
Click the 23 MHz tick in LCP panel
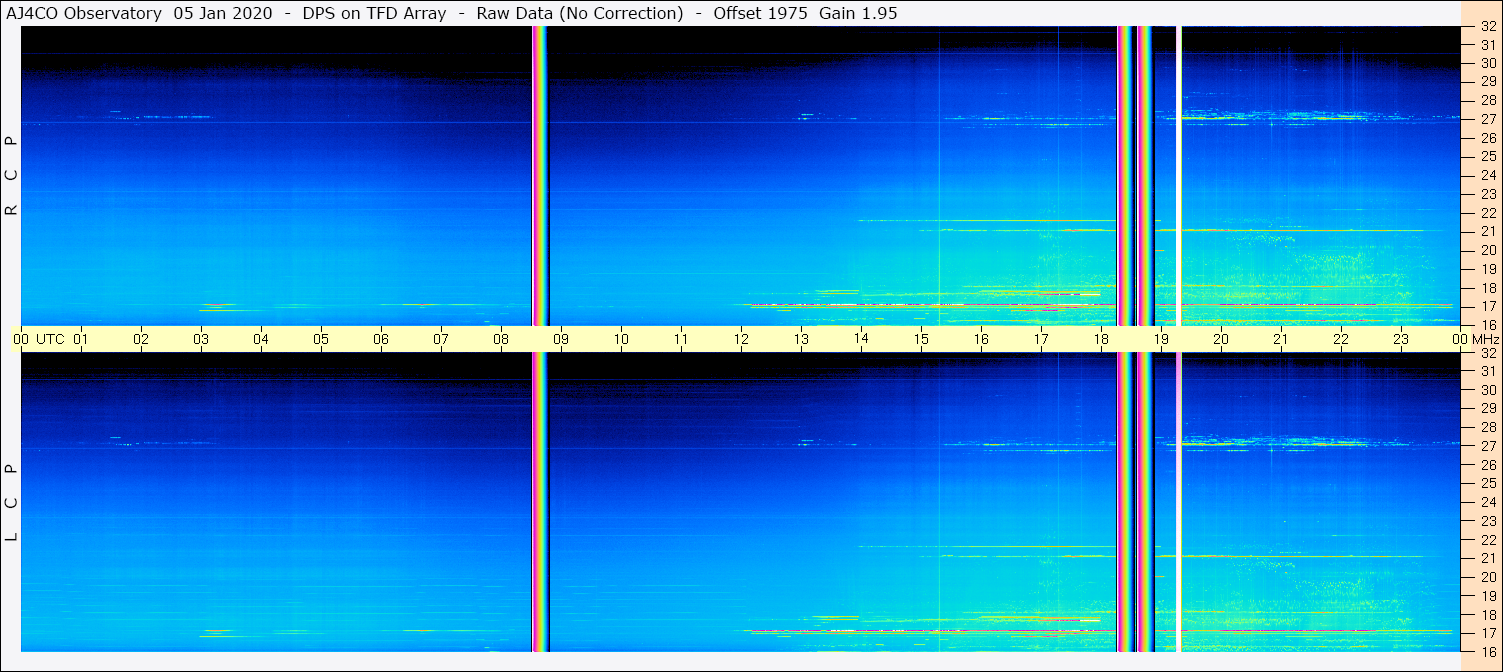1488,521
